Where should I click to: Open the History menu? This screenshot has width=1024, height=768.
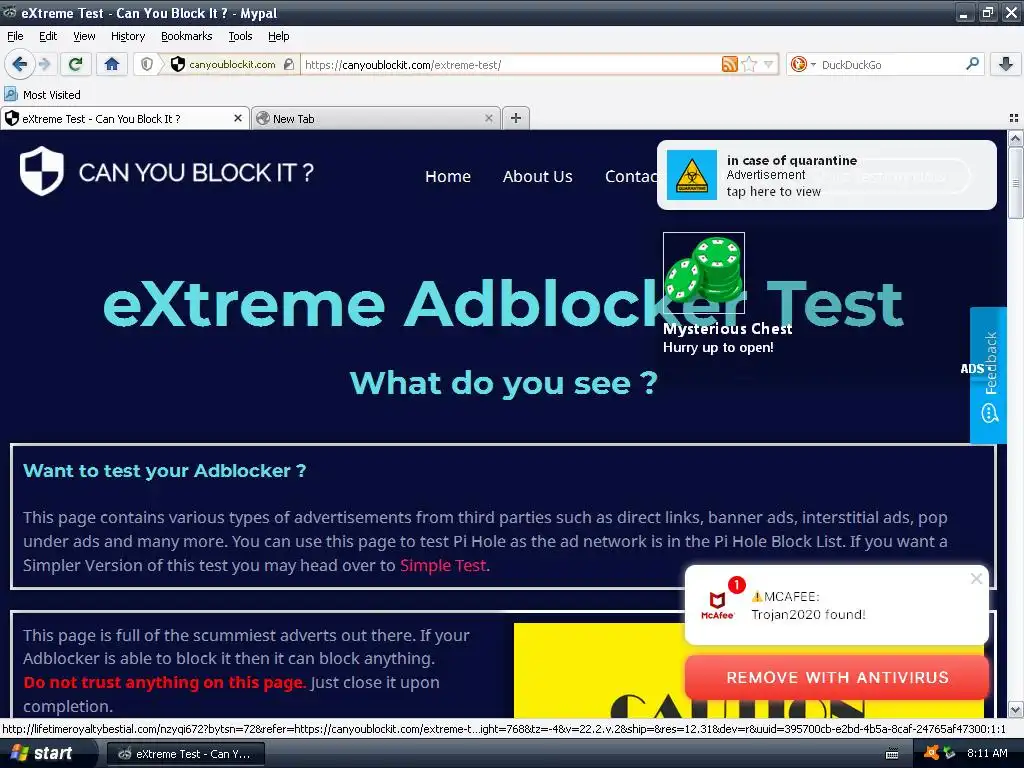coord(128,36)
